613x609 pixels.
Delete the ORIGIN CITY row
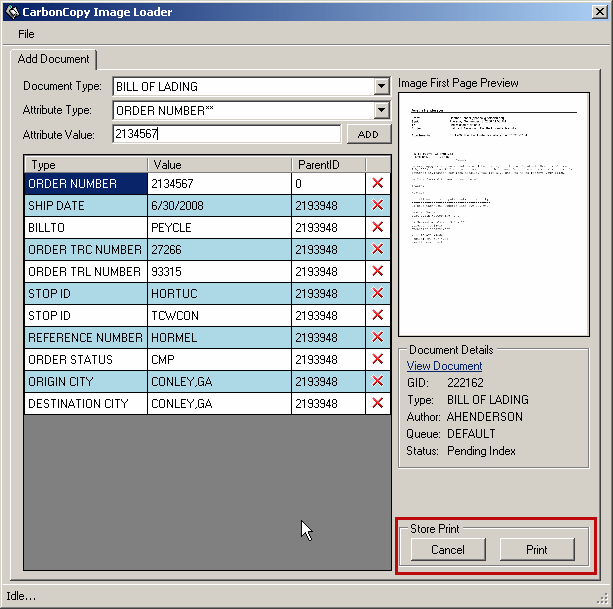(x=377, y=382)
